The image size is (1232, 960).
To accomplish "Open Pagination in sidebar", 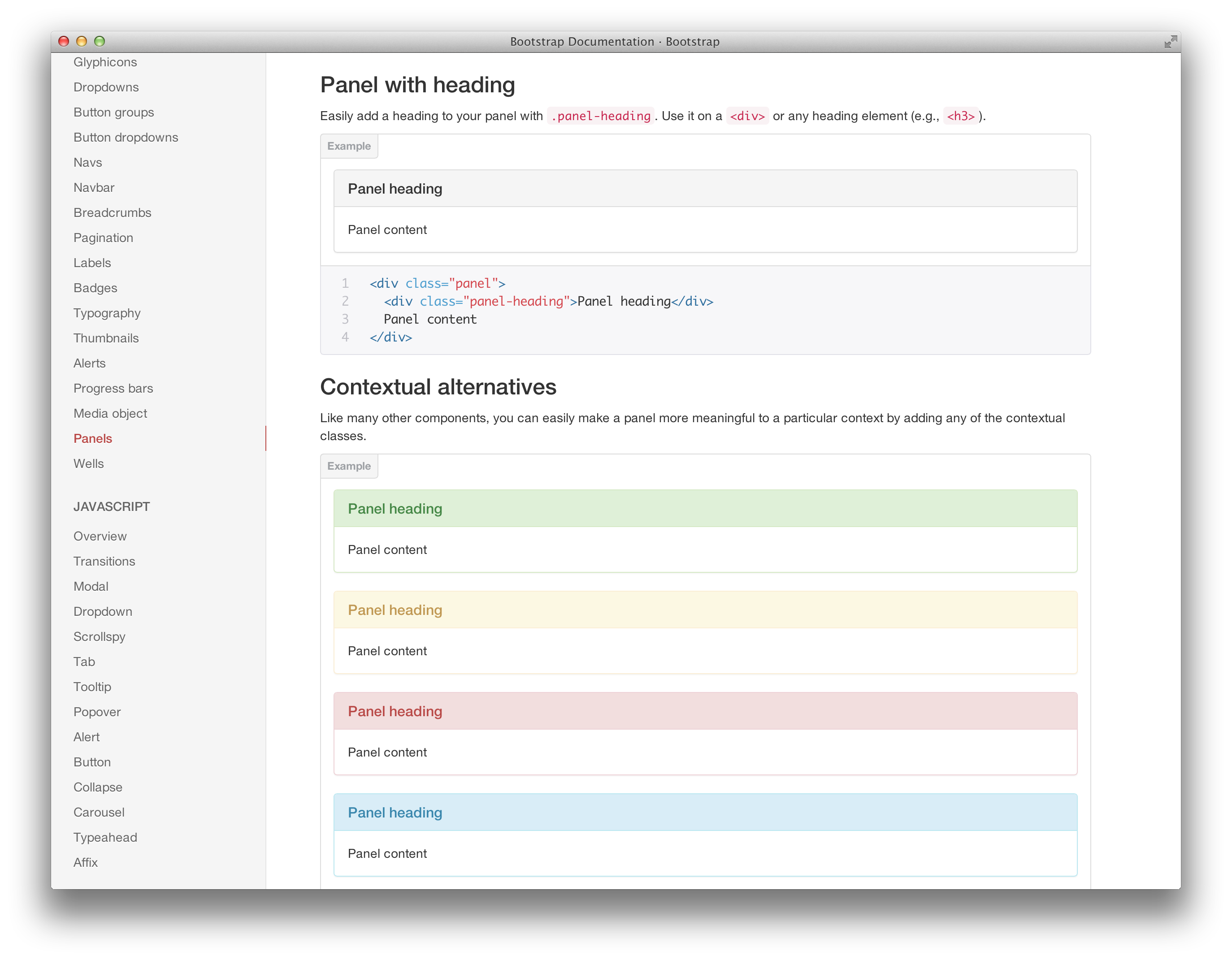I will tap(103, 238).
